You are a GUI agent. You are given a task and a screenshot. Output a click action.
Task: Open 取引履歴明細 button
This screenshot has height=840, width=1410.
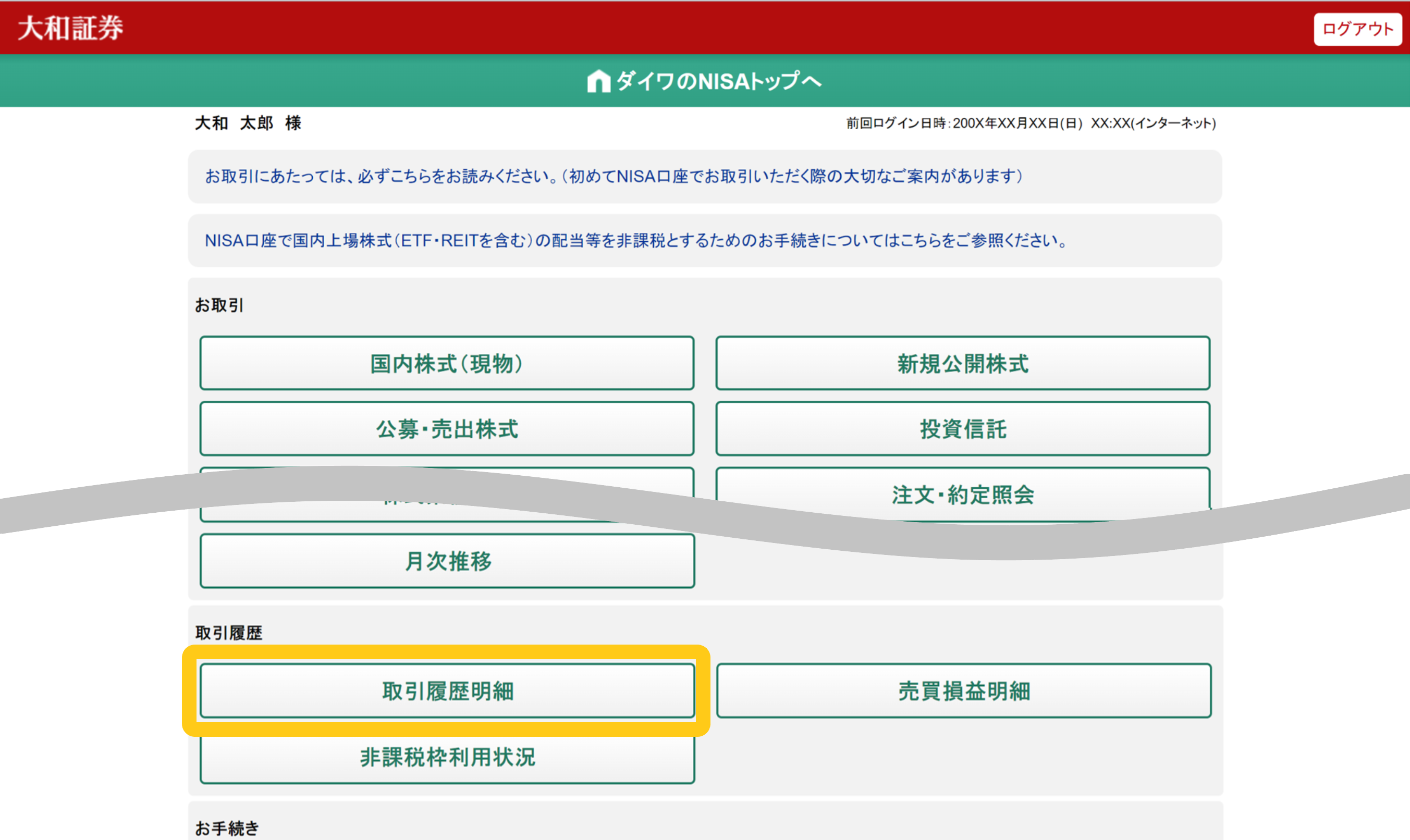tap(447, 691)
